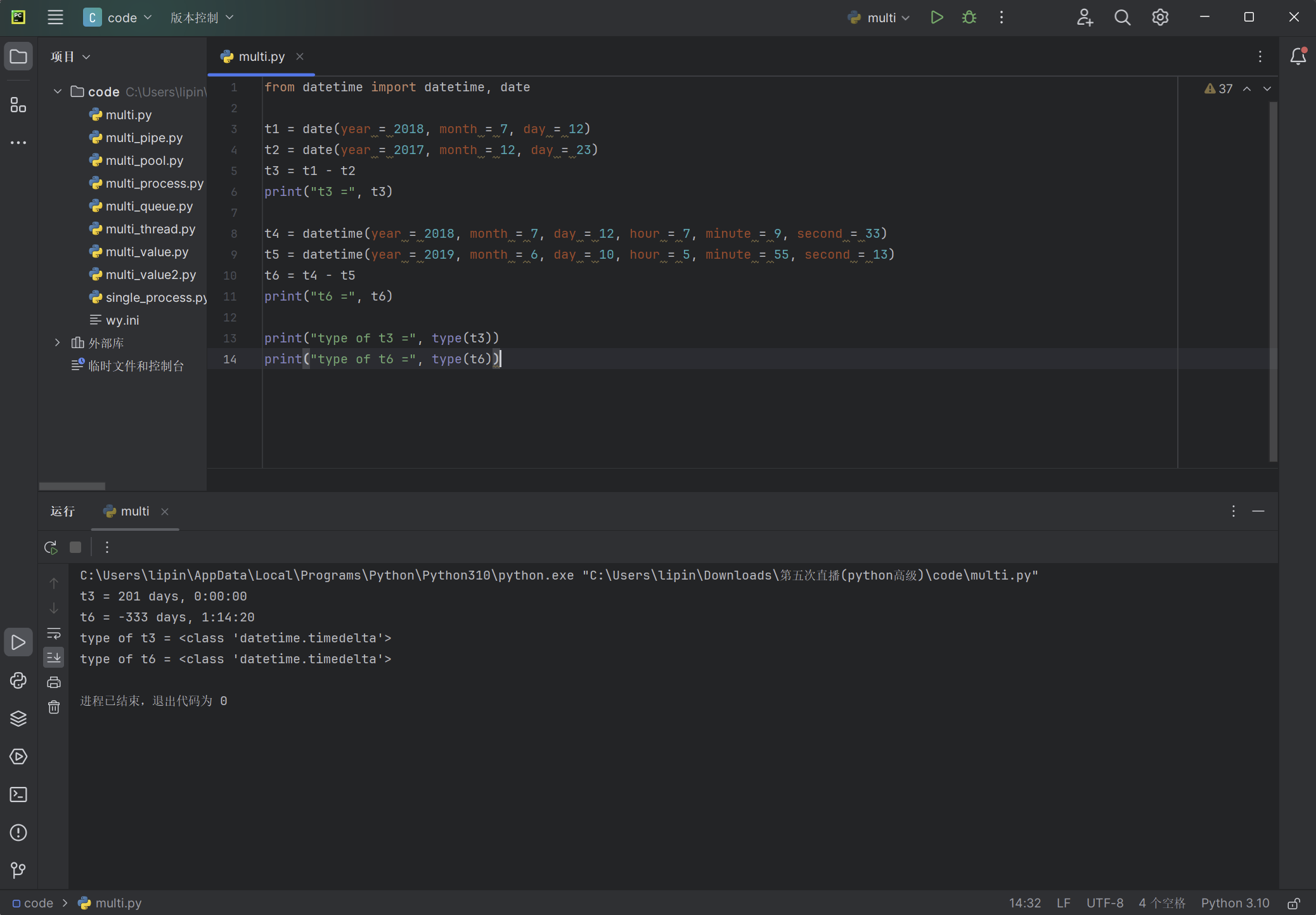Image resolution: width=1316 pixels, height=915 pixels.
Task: Open more run toolbar options
Action: 107,547
